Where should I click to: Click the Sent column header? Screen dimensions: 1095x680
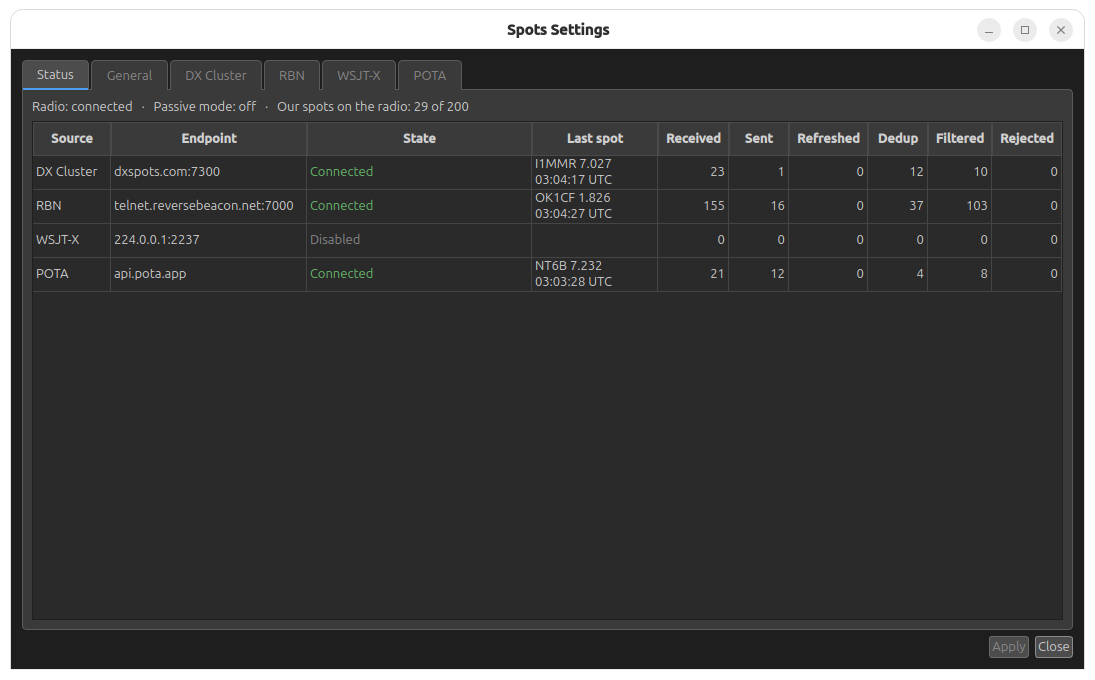click(758, 138)
